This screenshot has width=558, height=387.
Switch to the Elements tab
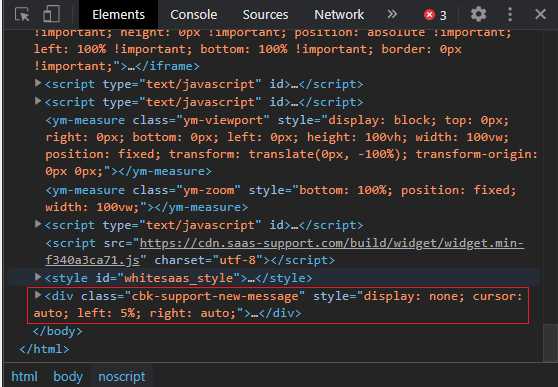pyautogui.click(x=119, y=15)
